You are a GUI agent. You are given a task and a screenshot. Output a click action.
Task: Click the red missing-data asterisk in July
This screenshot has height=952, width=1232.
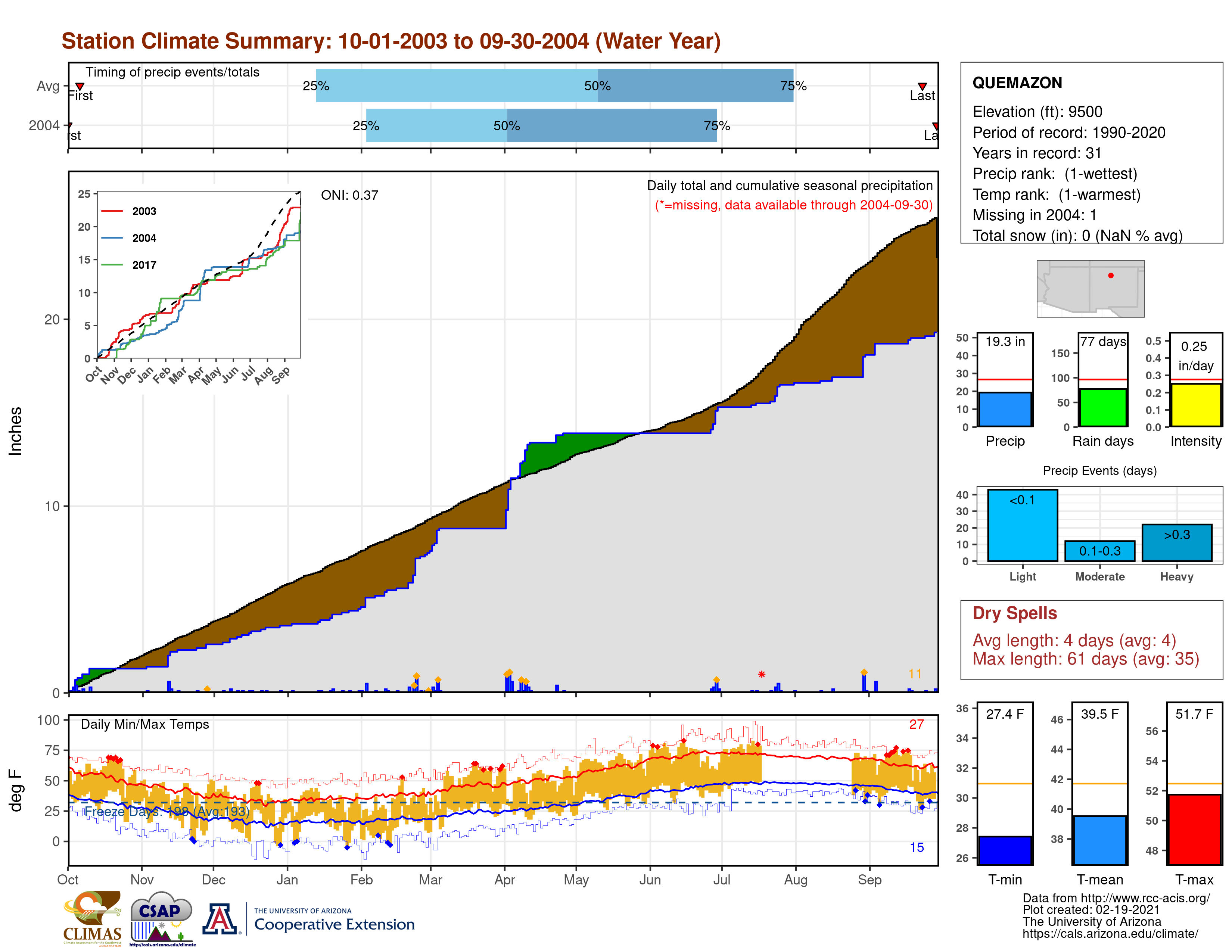coord(762,674)
